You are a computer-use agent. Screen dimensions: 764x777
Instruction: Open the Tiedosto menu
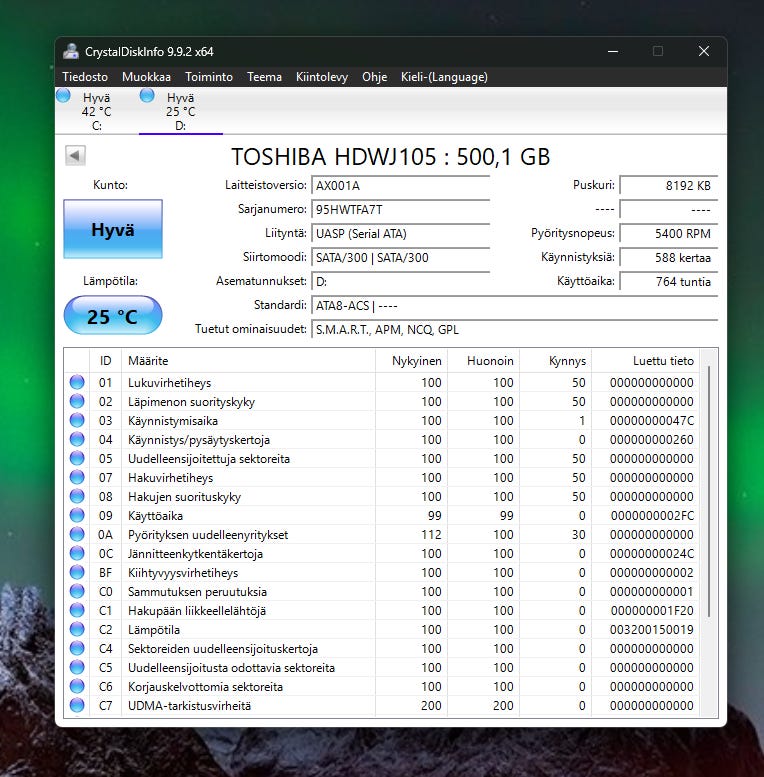(x=85, y=77)
